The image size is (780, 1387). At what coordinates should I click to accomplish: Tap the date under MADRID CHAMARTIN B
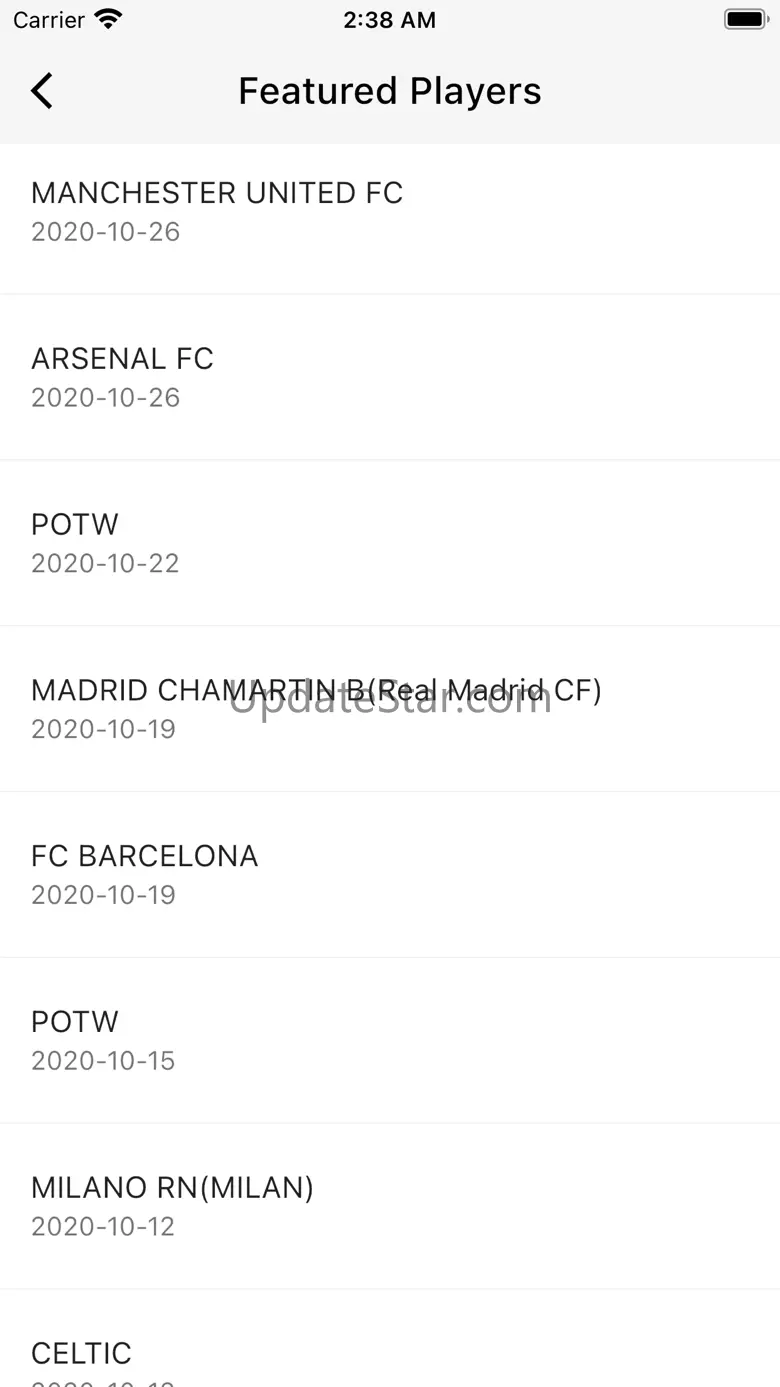pyautogui.click(x=103, y=729)
